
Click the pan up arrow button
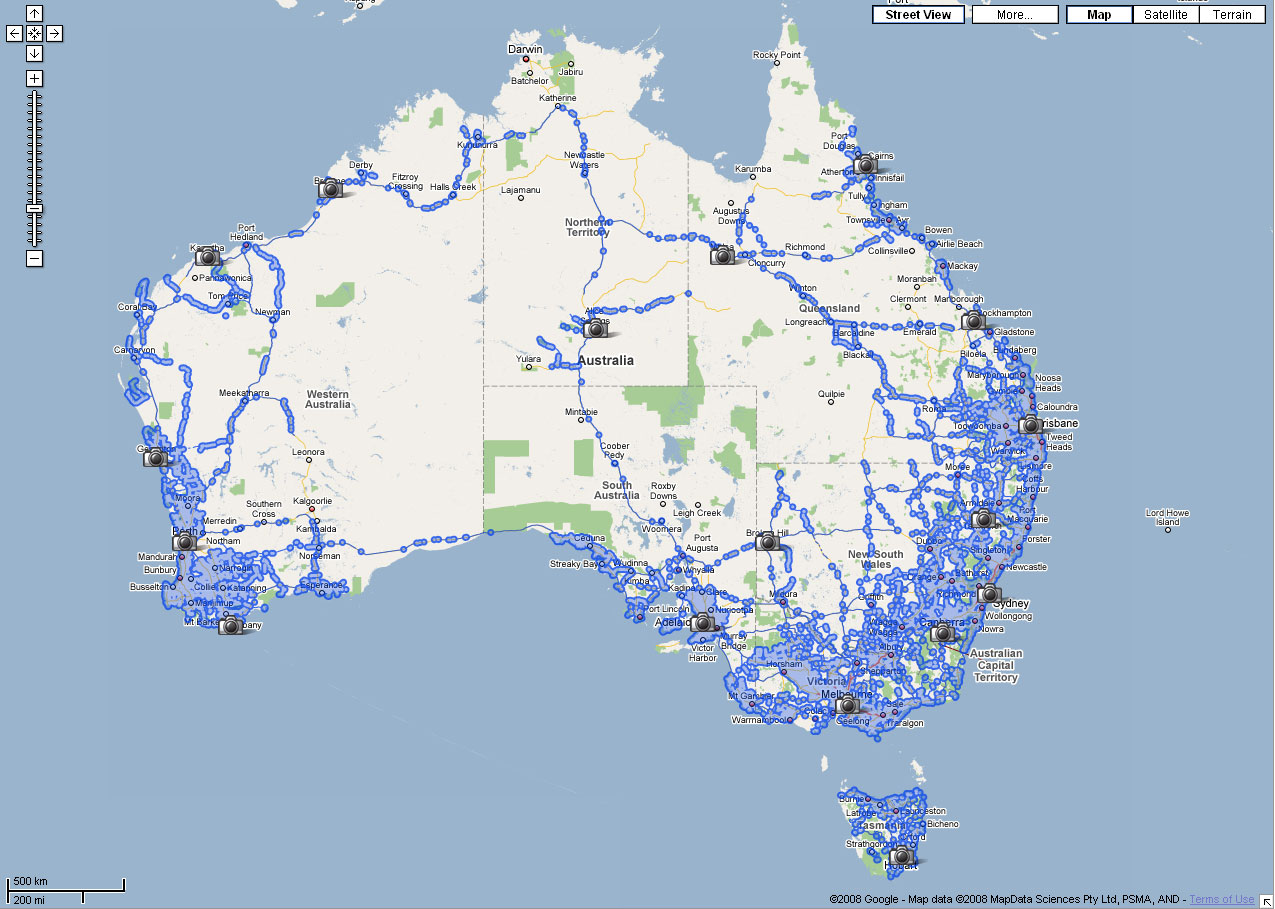[34, 14]
